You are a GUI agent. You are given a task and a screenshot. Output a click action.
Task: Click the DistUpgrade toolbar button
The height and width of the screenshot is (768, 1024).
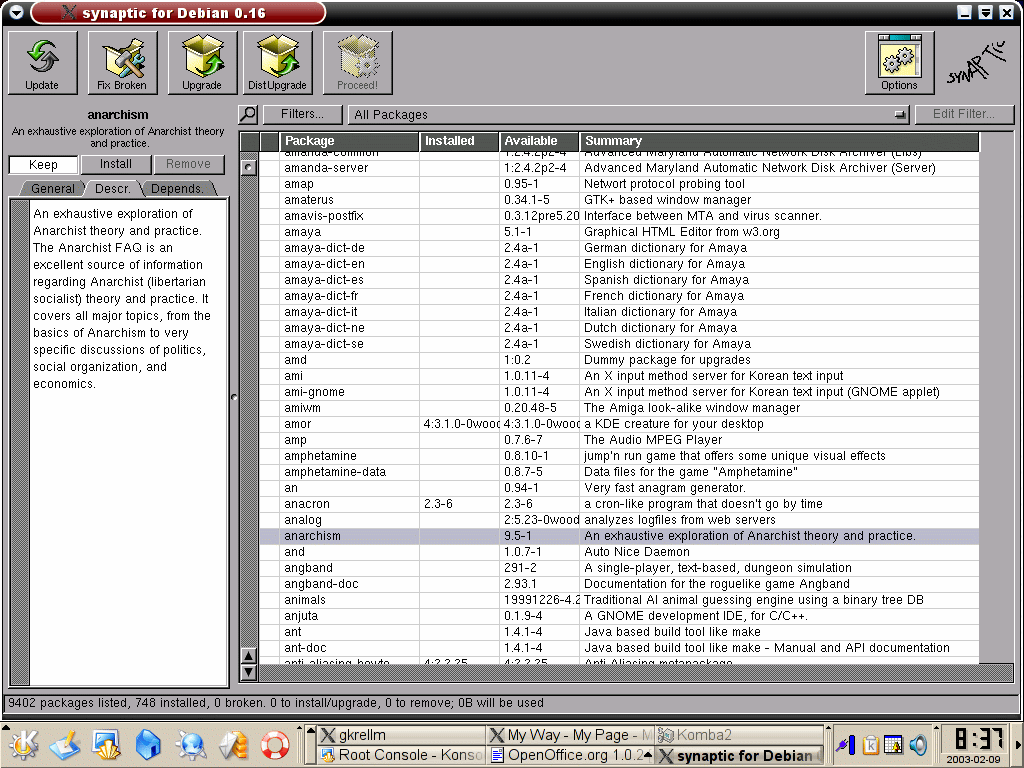click(x=278, y=63)
